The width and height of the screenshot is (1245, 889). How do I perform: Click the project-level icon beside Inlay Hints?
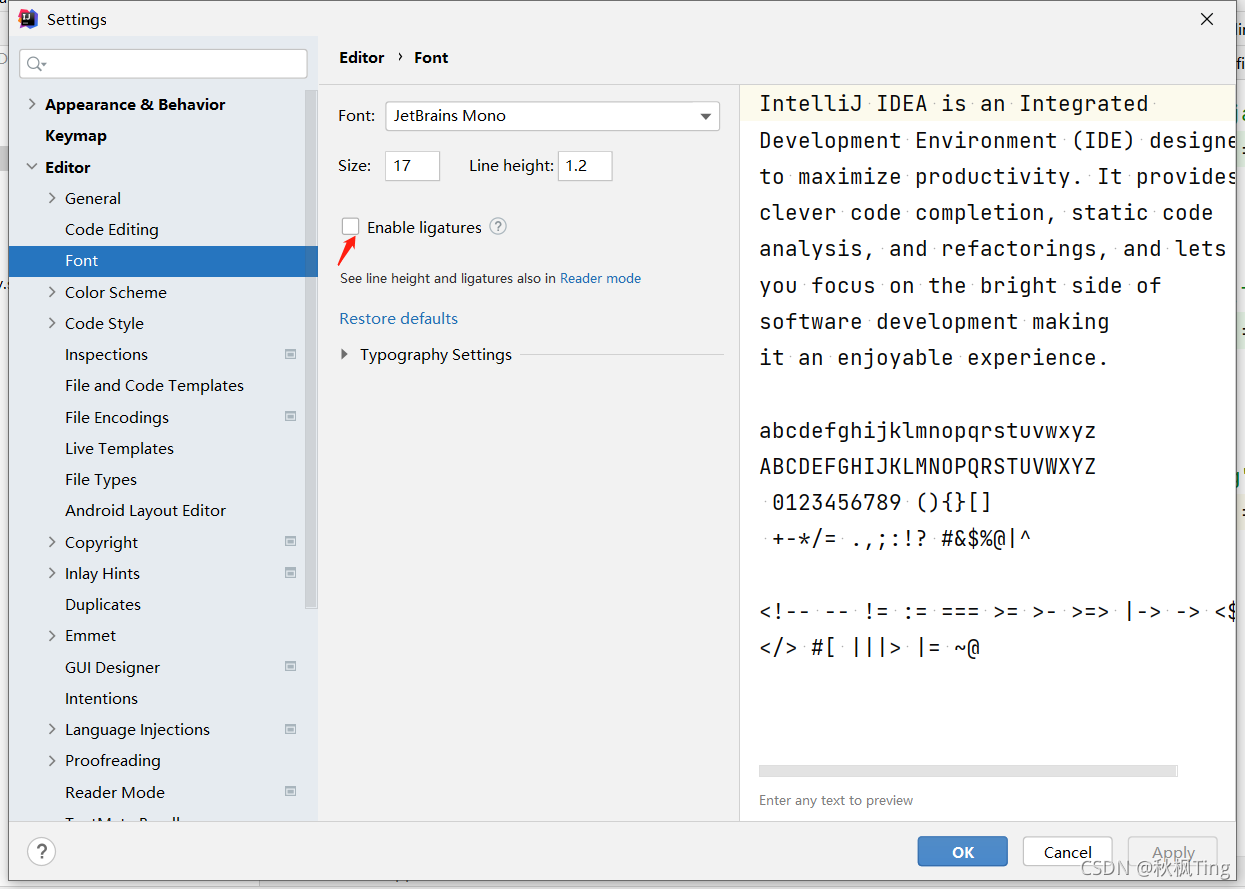[x=290, y=573]
